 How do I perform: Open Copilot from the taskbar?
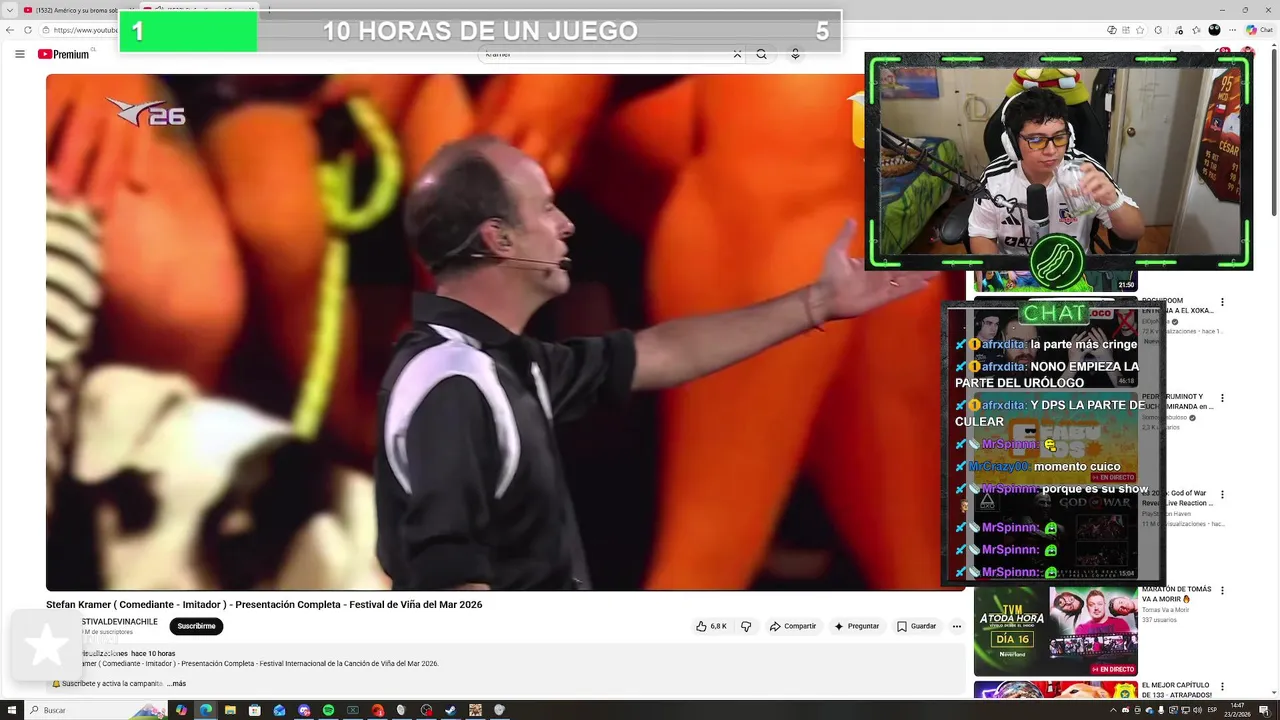click(x=181, y=710)
